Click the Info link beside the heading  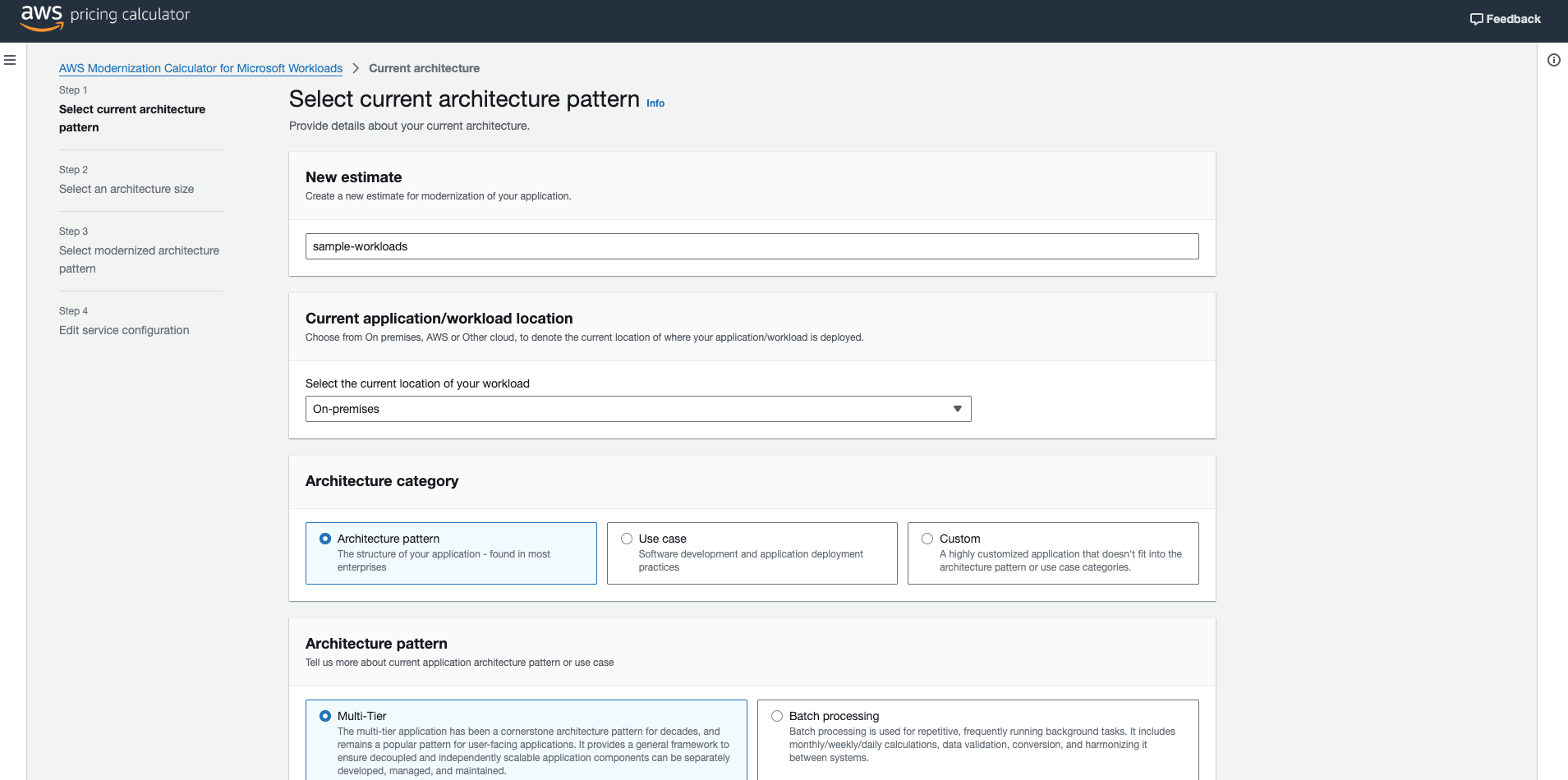(x=655, y=103)
